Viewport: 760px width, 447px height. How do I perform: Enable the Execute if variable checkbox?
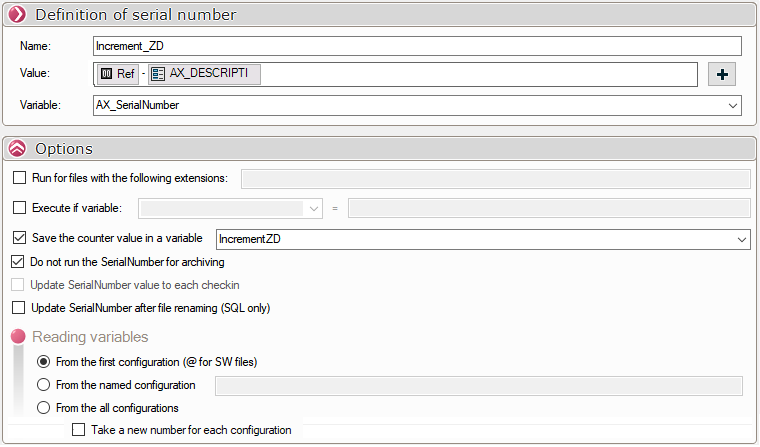[x=20, y=208]
